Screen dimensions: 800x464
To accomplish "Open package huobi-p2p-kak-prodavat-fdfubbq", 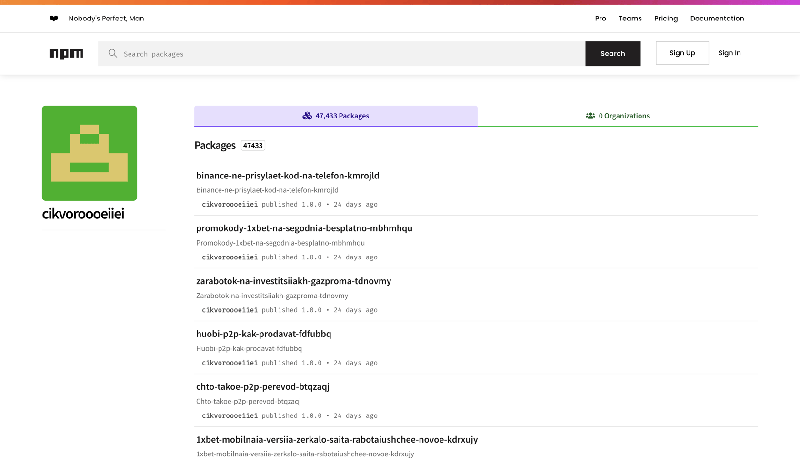I will coord(264,334).
